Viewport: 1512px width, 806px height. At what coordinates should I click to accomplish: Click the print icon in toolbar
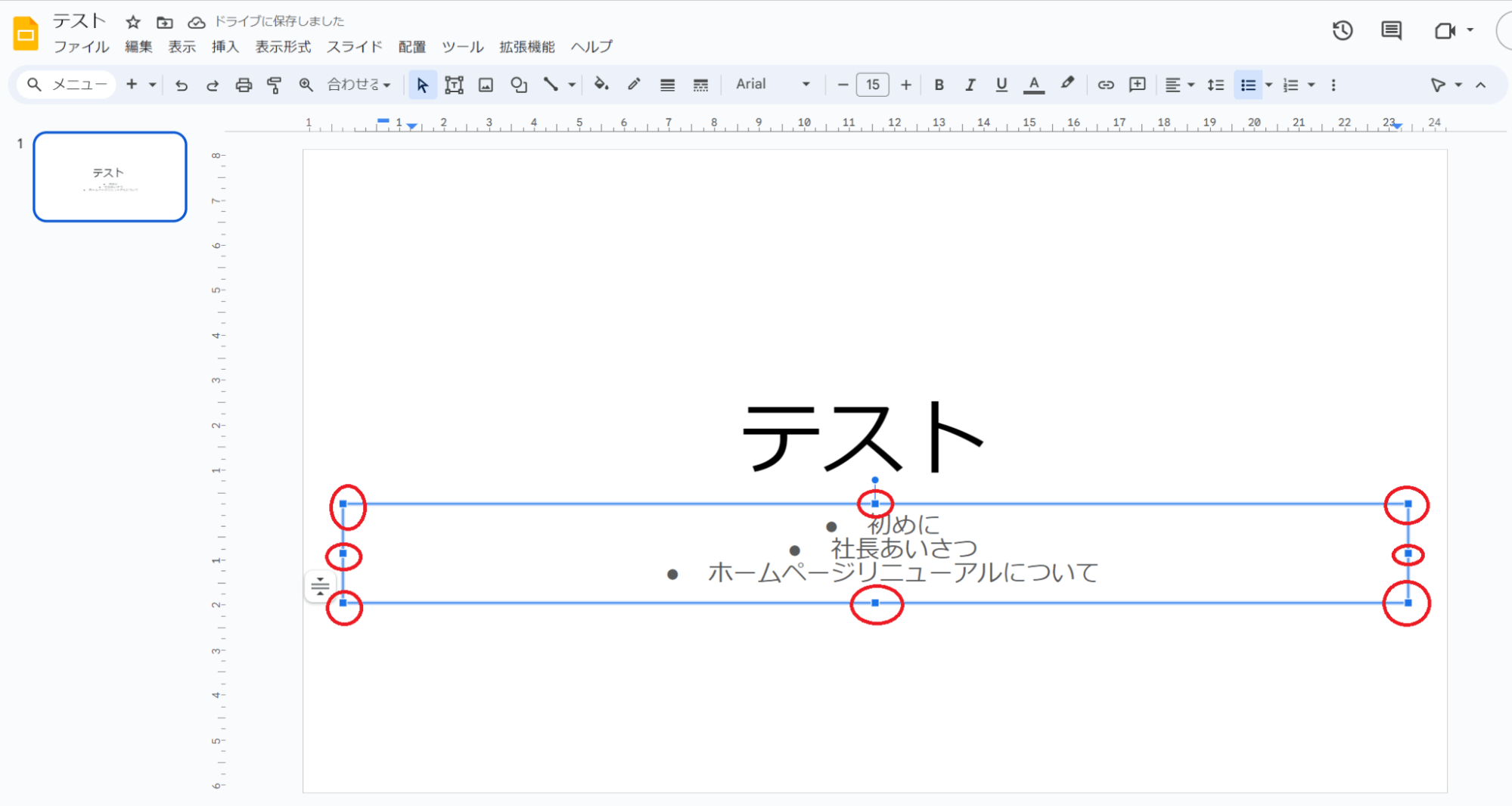[x=243, y=85]
